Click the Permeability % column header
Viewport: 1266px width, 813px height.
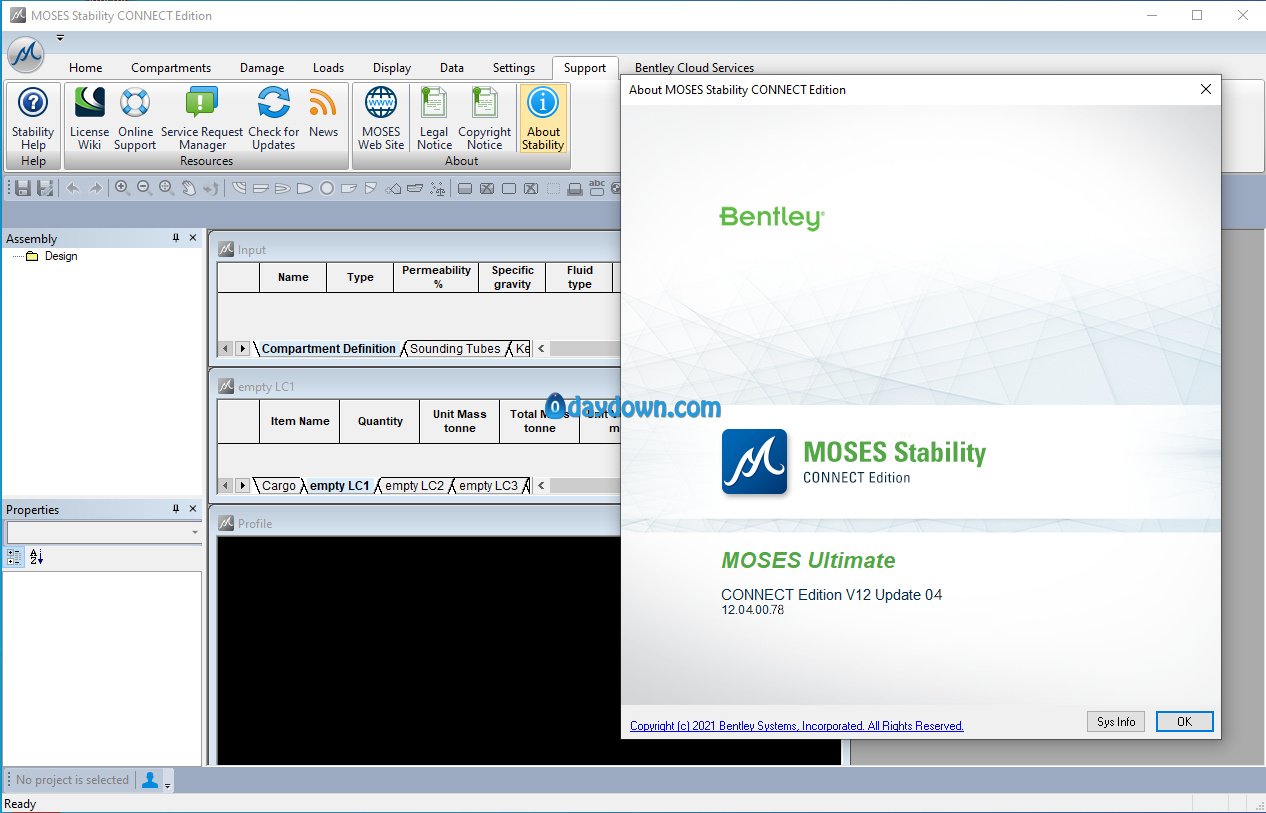(436, 277)
